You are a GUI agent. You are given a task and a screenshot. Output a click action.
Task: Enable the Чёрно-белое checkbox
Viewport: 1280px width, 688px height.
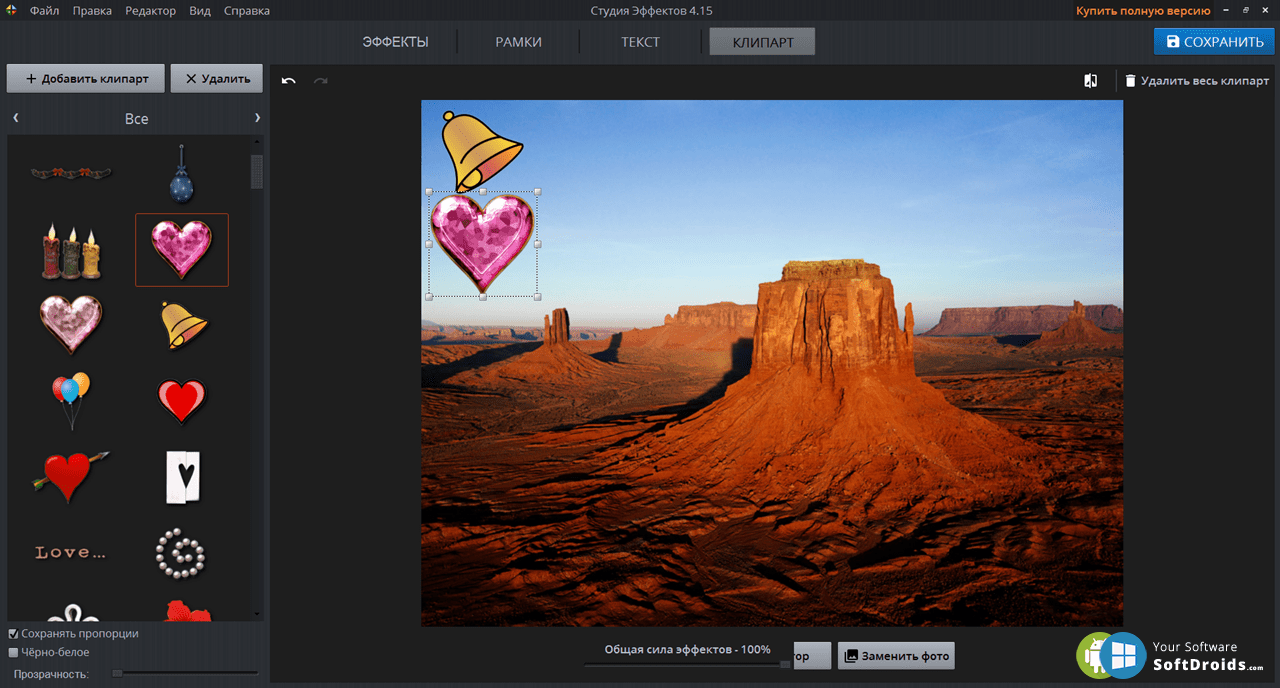coord(13,653)
